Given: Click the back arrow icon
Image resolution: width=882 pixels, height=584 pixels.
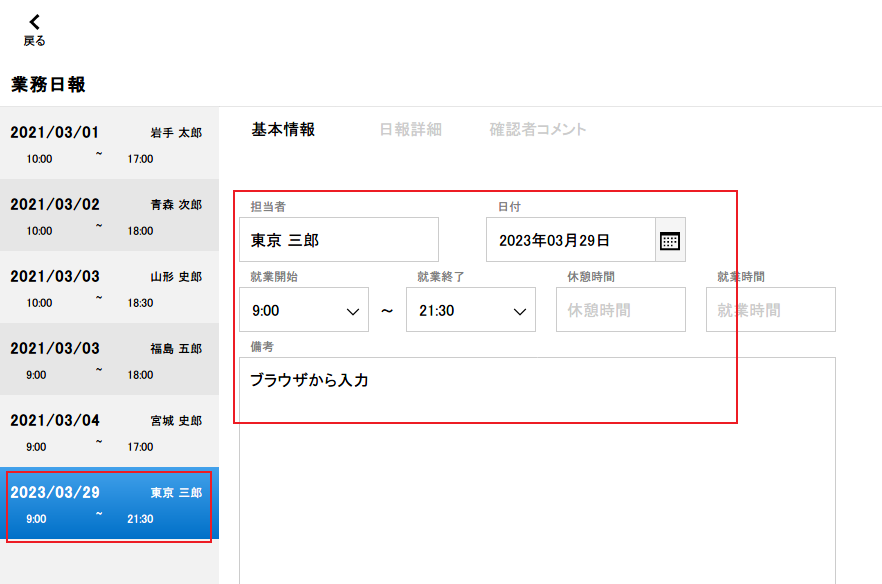Looking at the screenshot, I should click(x=35, y=22).
